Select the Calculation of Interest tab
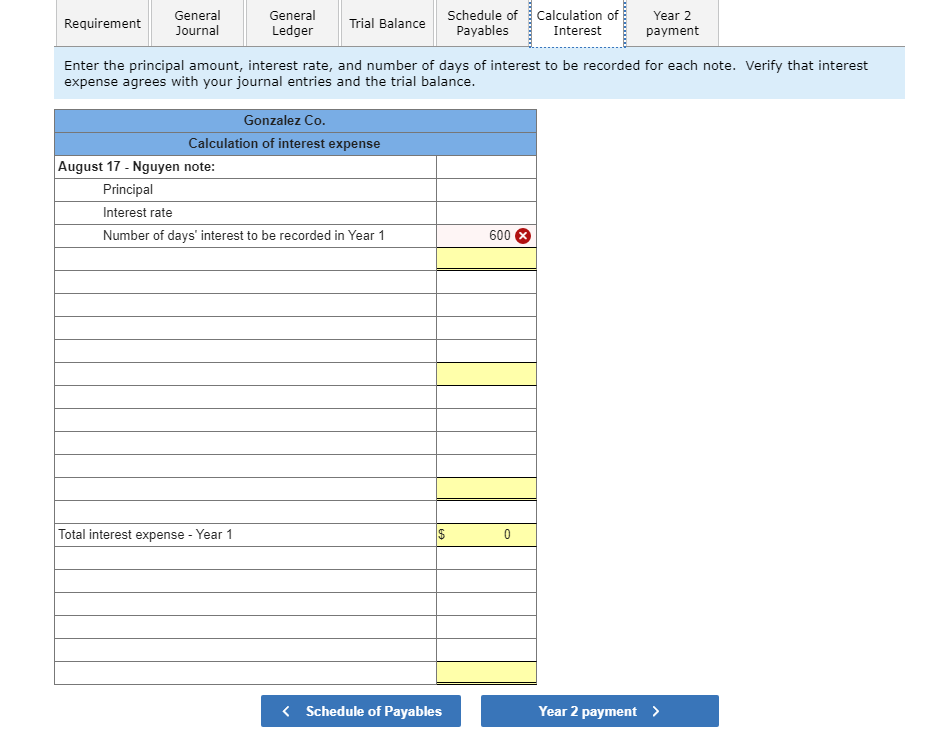This screenshot has height=756, width=939. [x=577, y=23]
